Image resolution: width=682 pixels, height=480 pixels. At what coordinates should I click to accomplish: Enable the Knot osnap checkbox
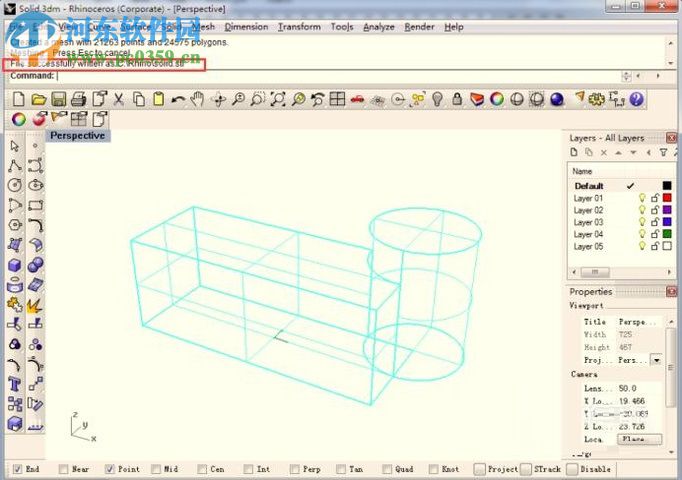(433, 469)
